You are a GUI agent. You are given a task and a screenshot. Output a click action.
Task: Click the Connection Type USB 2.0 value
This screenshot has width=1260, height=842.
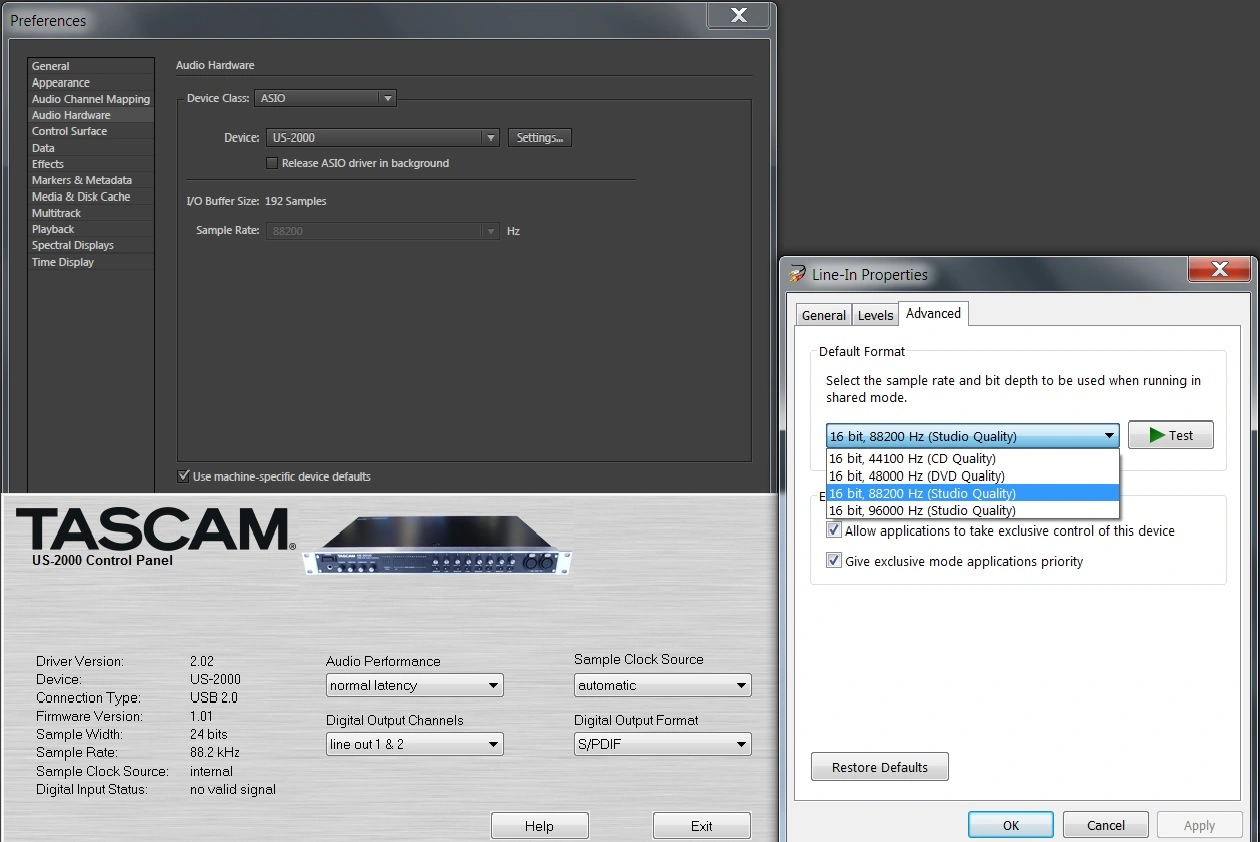tap(214, 698)
